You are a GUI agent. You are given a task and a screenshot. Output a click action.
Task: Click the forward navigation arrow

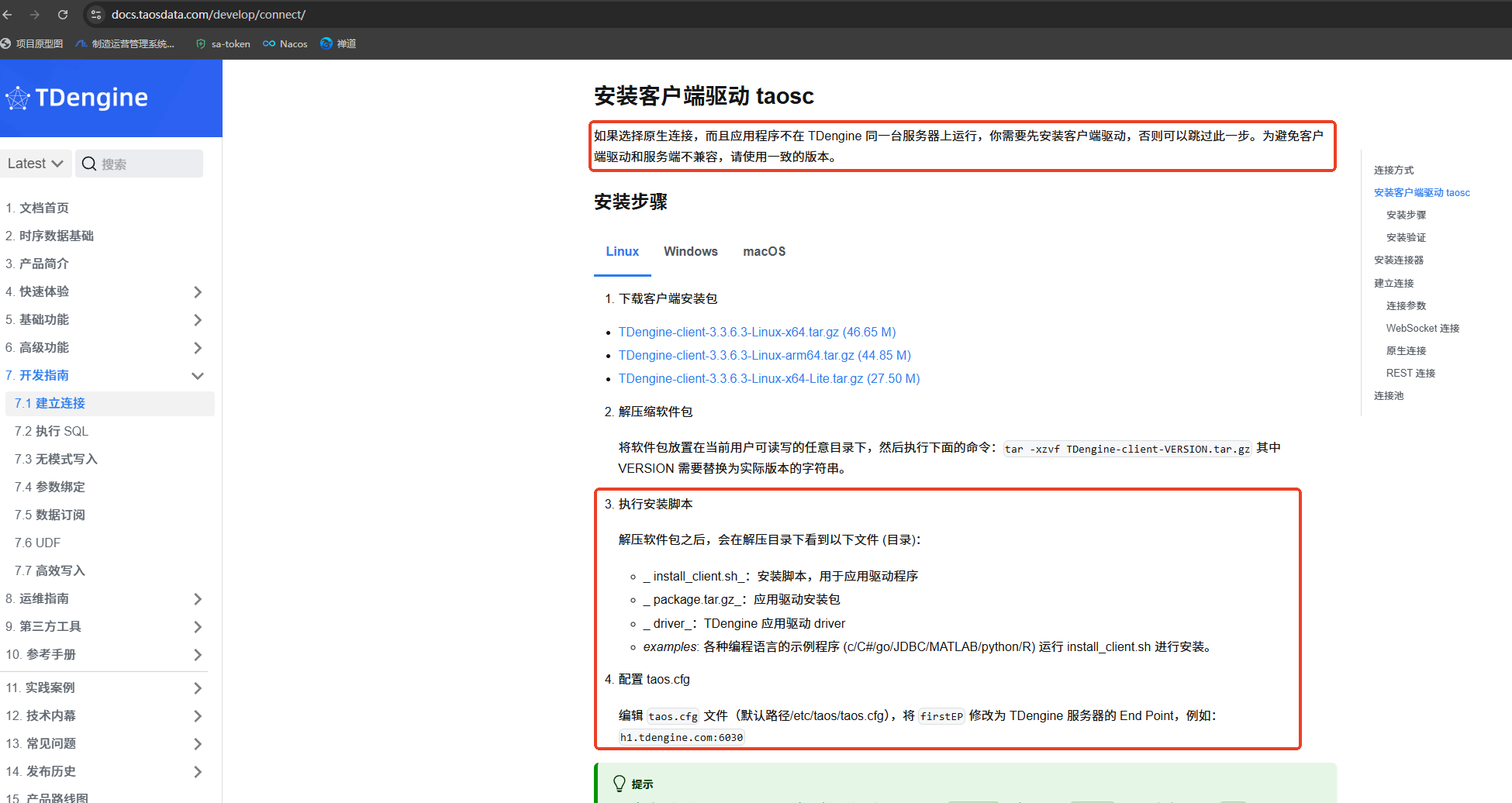35,14
